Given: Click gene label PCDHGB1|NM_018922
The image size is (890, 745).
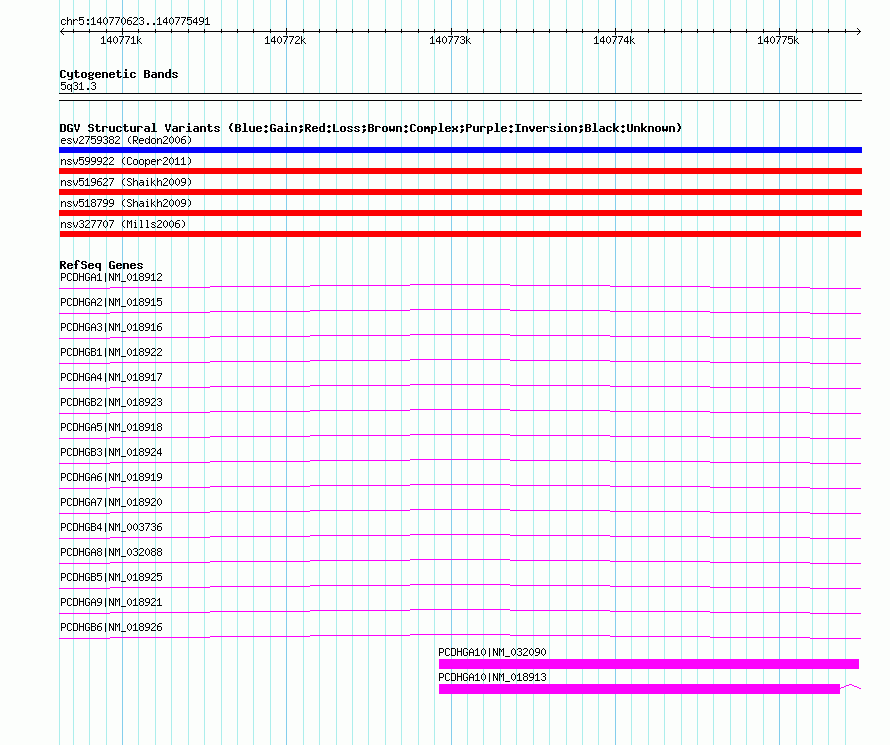Looking at the screenshot, I should click(111, 352).
